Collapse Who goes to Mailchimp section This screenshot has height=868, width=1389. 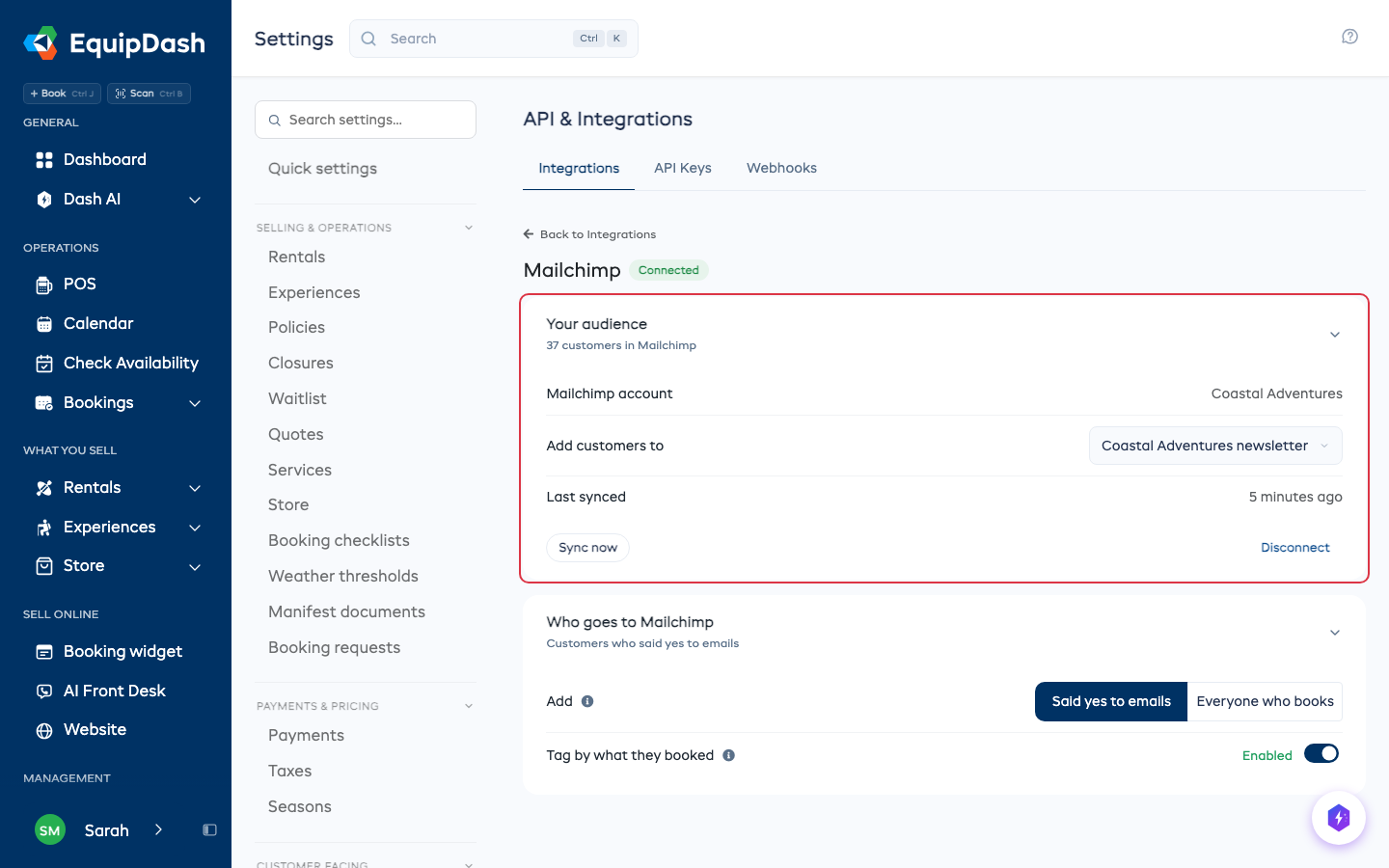click(x=1335, y=633)
